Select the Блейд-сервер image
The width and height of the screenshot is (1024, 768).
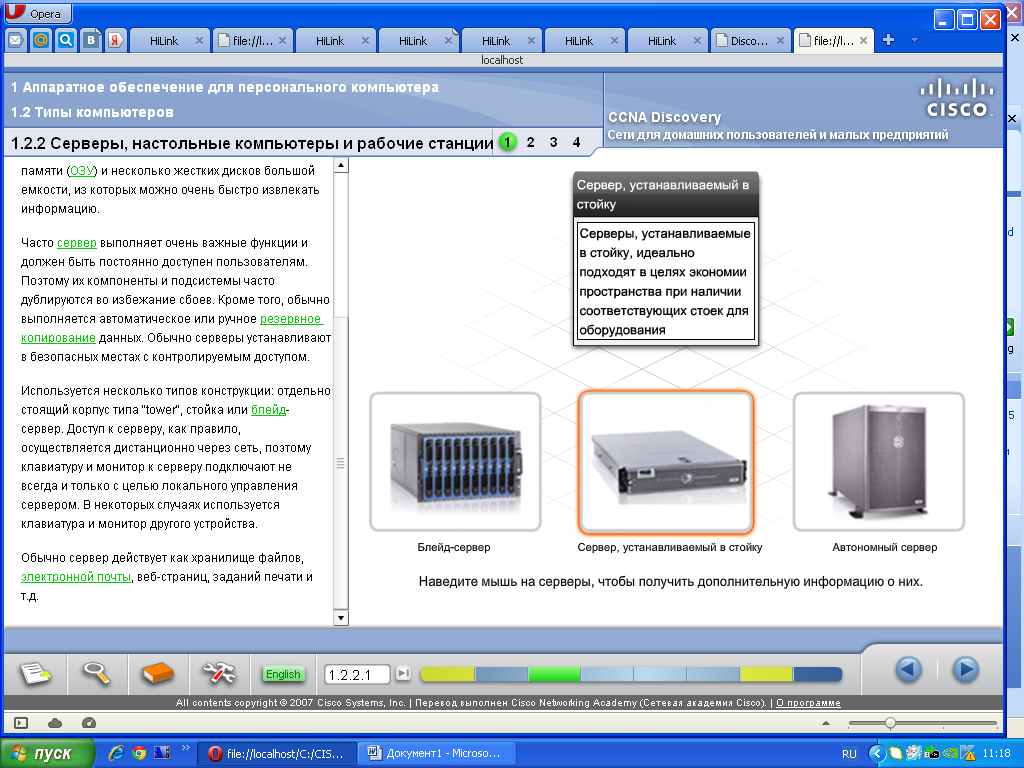click(x=455, y=462)
